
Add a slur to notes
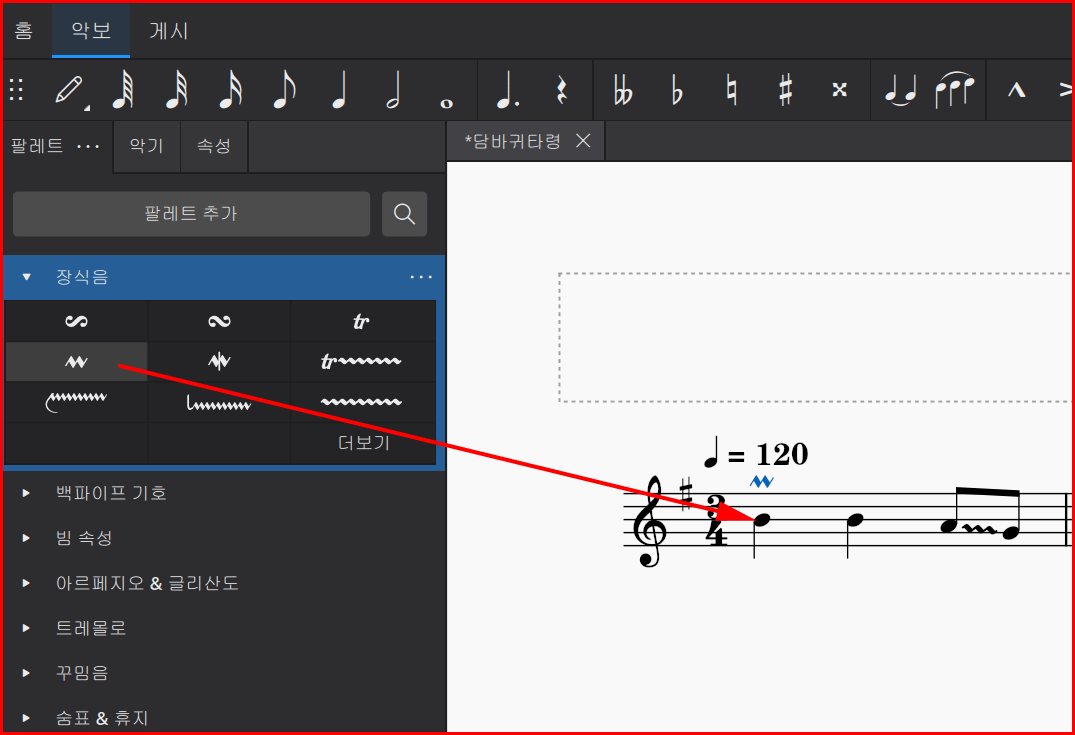pyautogui.click(x=954, y=90)
